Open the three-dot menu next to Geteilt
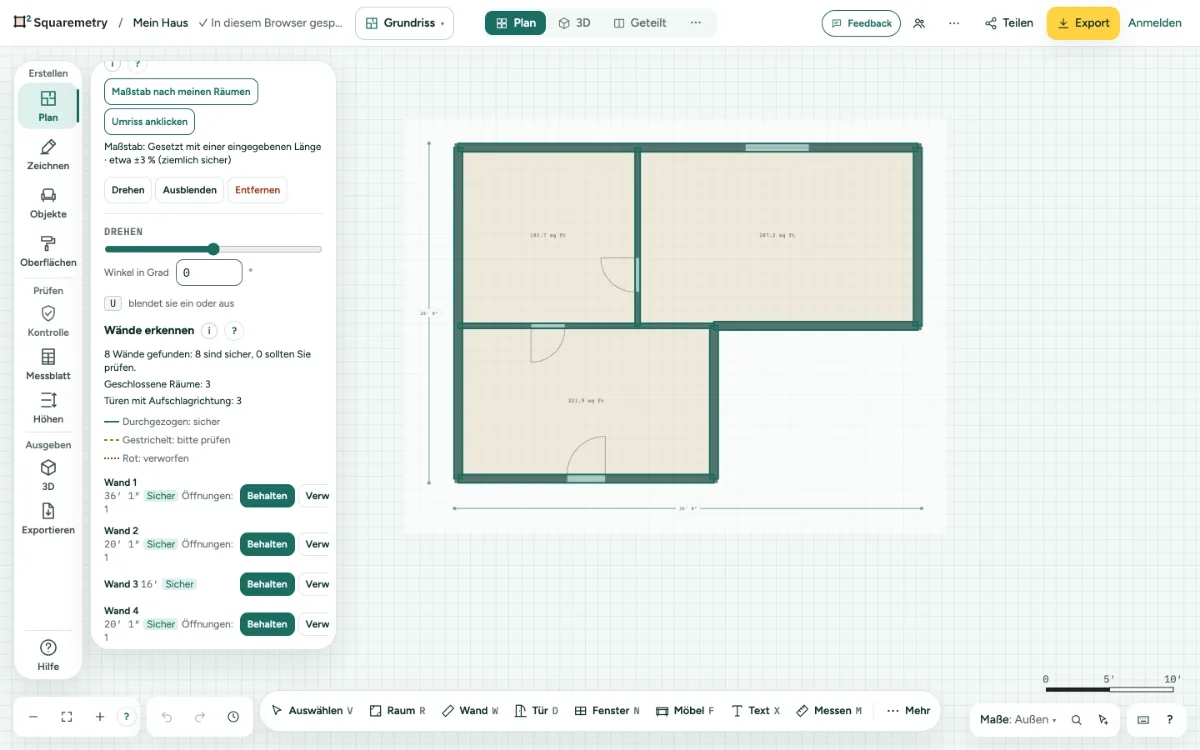Screen dimensions: 1200x750 point(696,23)
